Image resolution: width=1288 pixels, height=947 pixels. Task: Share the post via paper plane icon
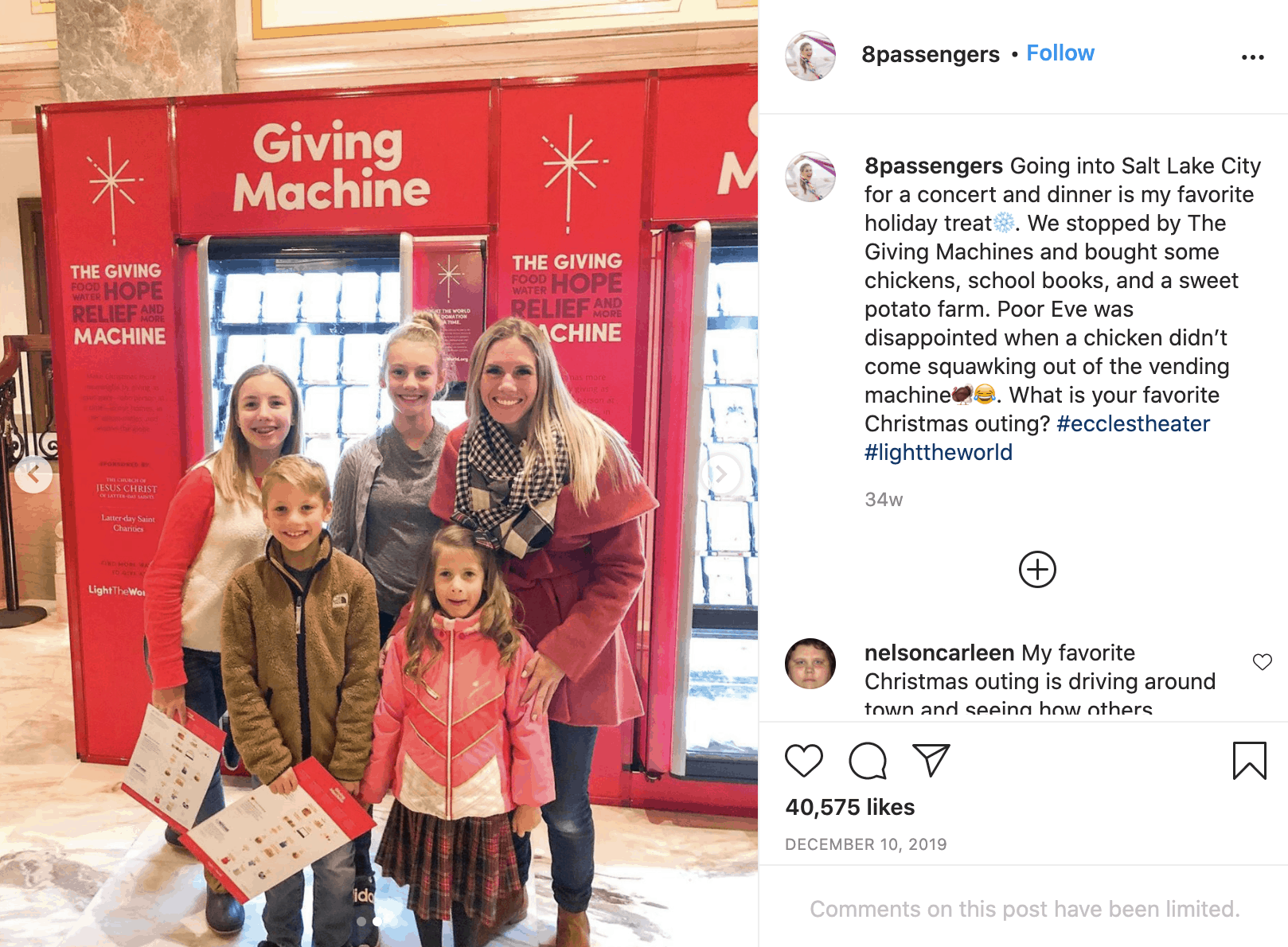click(x=931, y=761)
